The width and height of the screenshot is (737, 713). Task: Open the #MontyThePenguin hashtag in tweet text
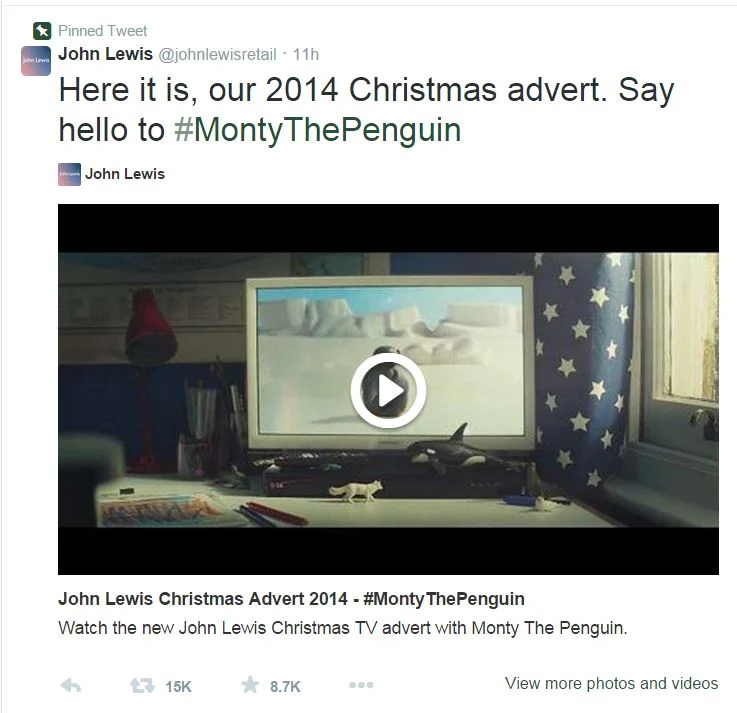317,130
